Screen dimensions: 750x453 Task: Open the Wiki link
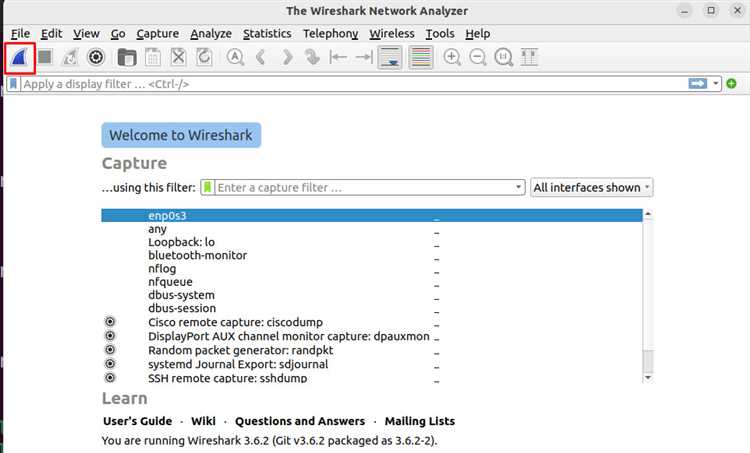click(x=203, y=421)
